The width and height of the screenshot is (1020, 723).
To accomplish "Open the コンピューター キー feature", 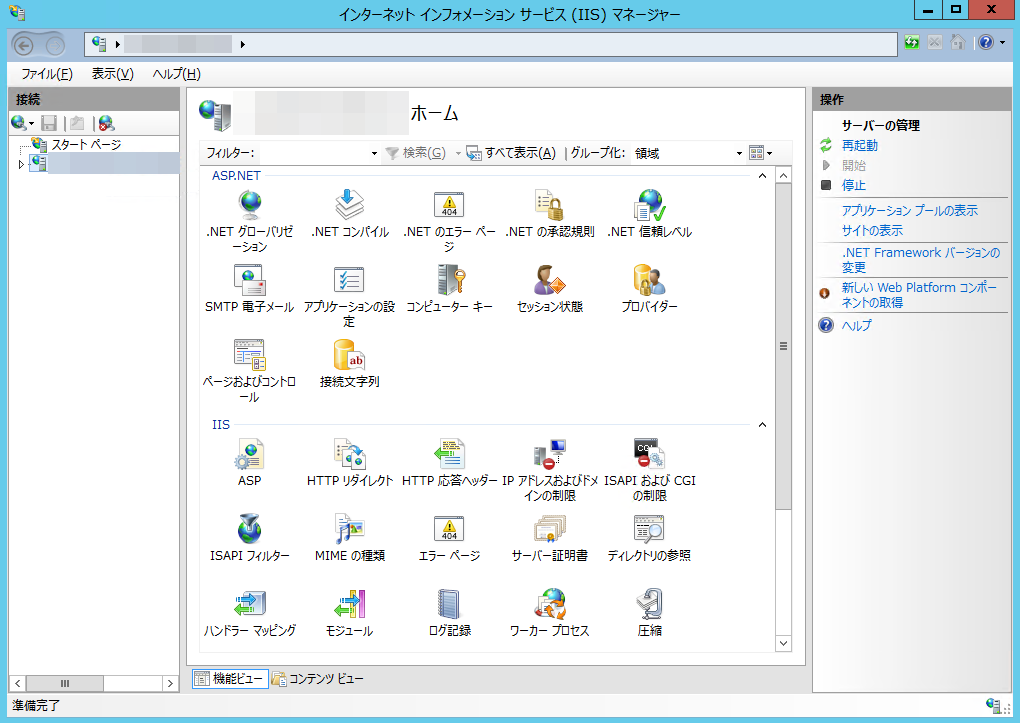I will pyautogui.click(x=449, y=281).
